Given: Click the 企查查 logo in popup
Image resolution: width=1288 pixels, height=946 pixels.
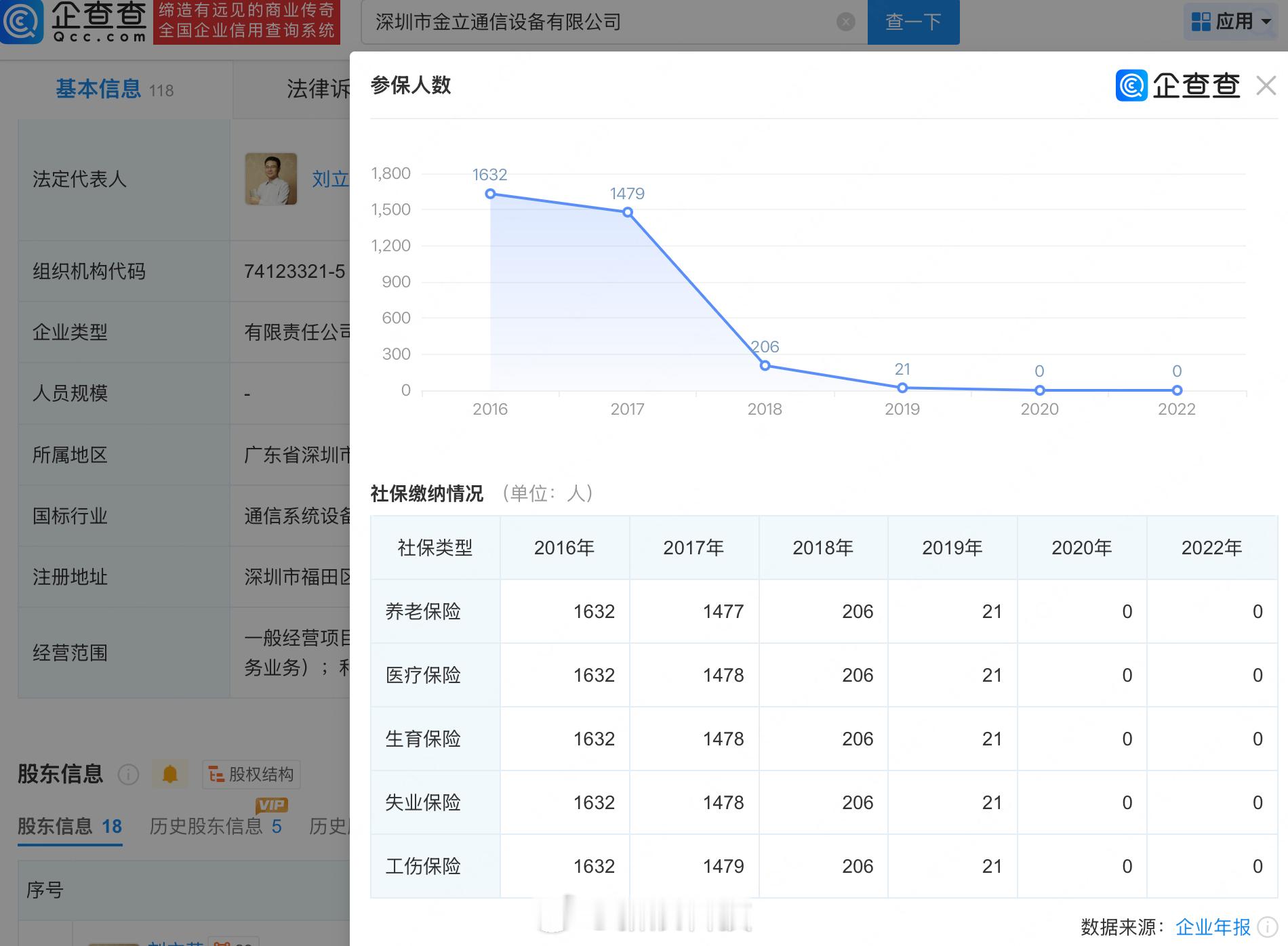Looking at the screenshot, I should [1178, 86].
